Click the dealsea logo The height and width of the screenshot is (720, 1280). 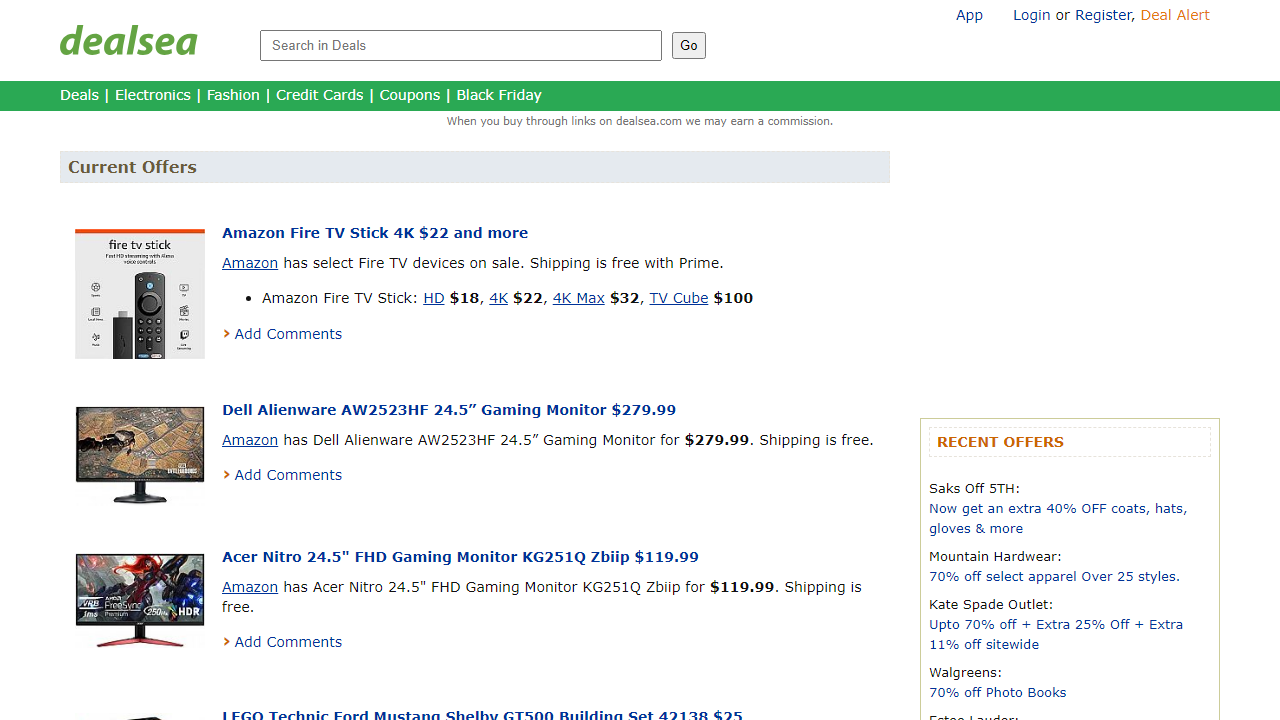coord(128,40)
